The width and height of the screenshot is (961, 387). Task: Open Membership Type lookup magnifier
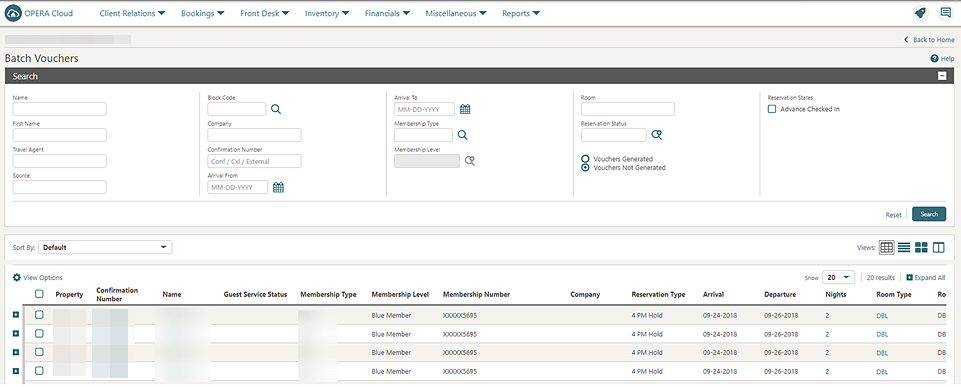point(463,135)
